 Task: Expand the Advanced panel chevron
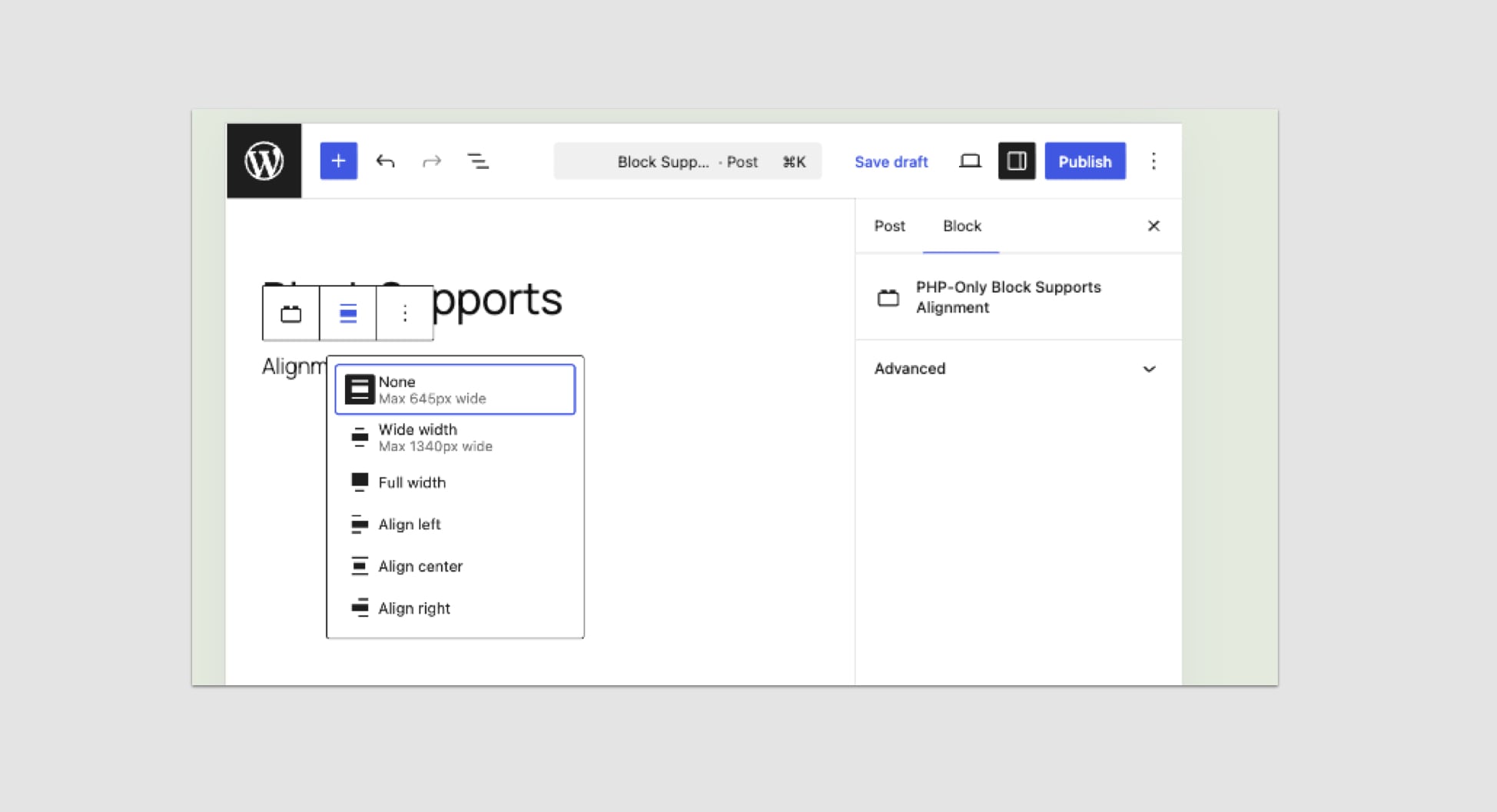tap(1149, 369)
